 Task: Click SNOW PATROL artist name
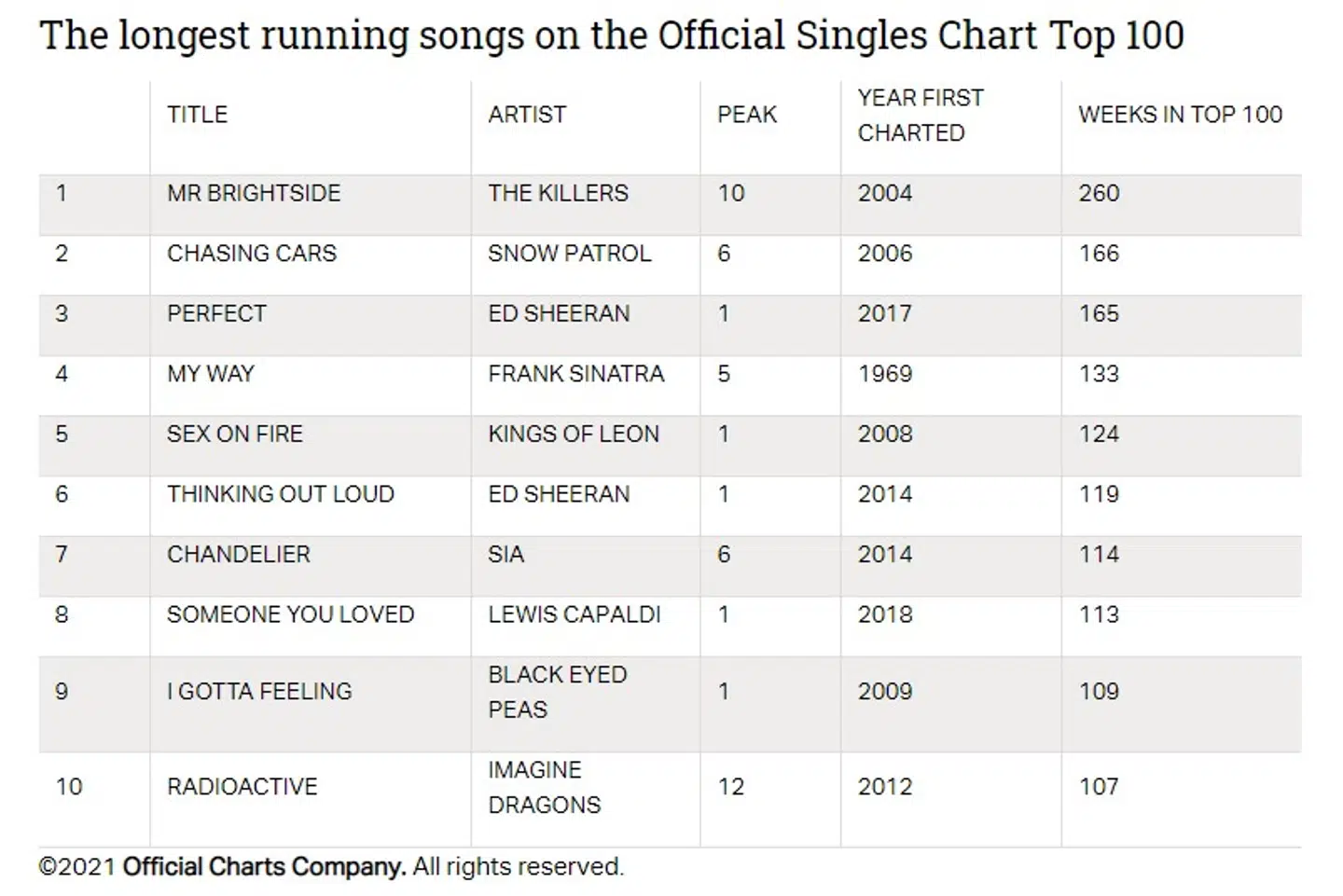(x=569, y=254)
